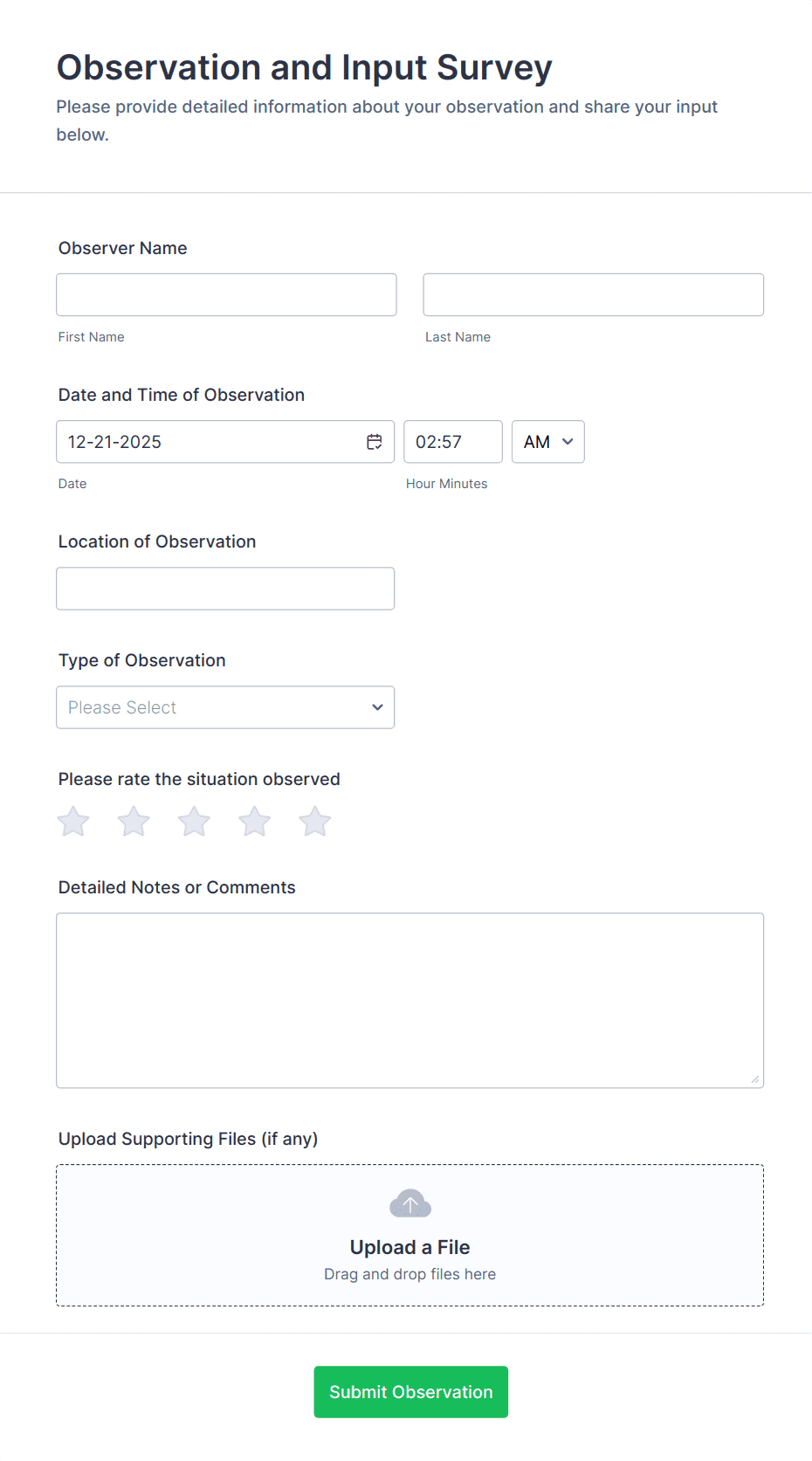Rate the situation one star

click(73, 822)
